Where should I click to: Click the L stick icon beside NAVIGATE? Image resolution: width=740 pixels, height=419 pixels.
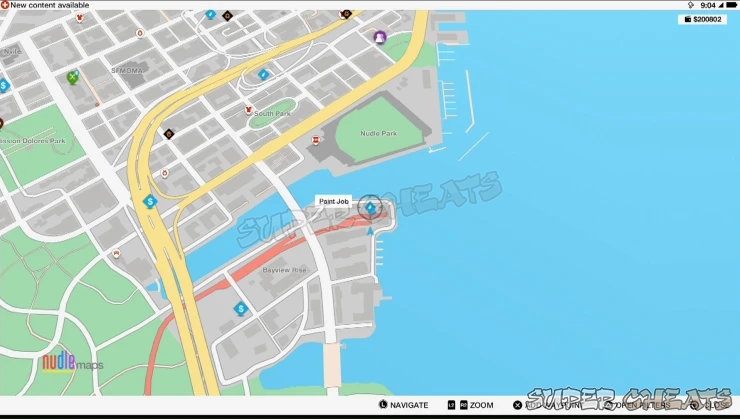coord(383,405)
